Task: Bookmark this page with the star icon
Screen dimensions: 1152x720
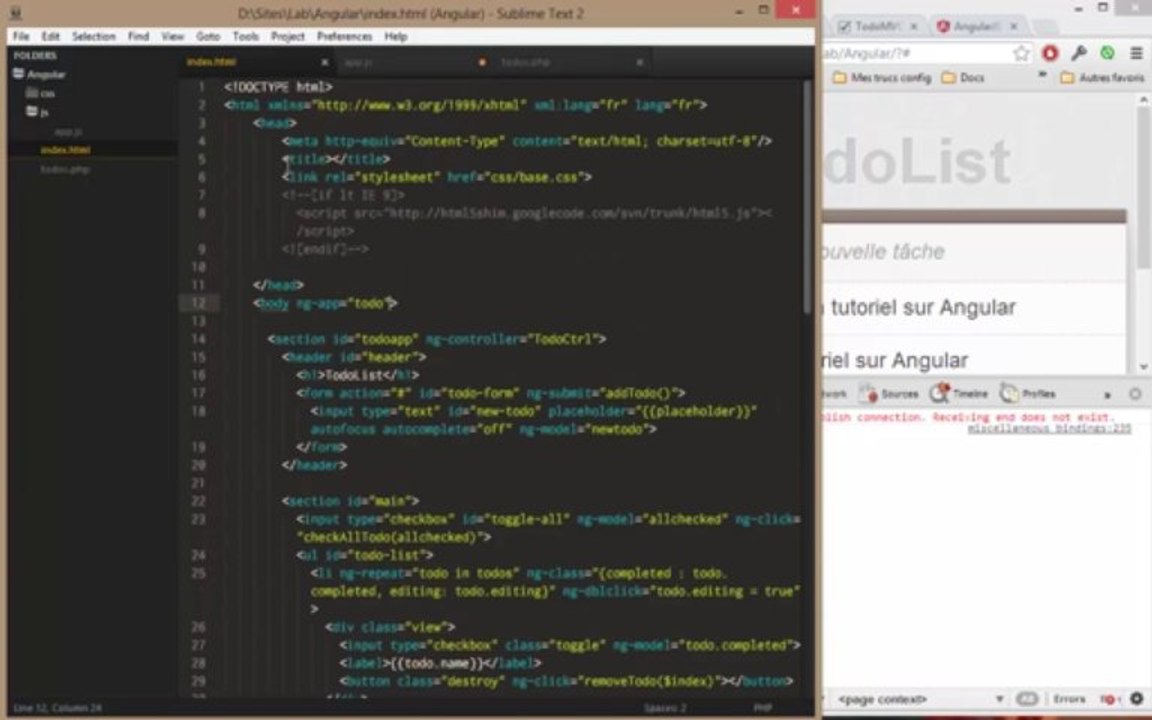Action: tap(1021, 53)
